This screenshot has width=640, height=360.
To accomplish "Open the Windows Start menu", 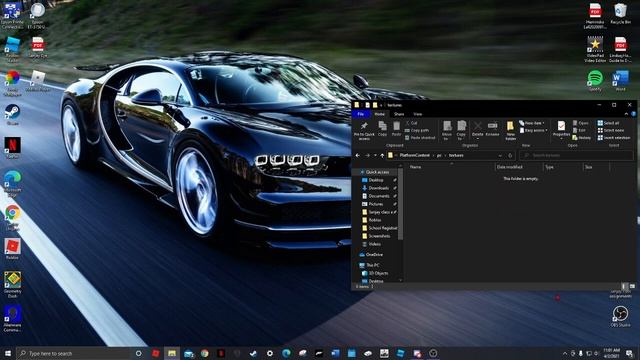I will pyautogui.click(x=8, y=353).
